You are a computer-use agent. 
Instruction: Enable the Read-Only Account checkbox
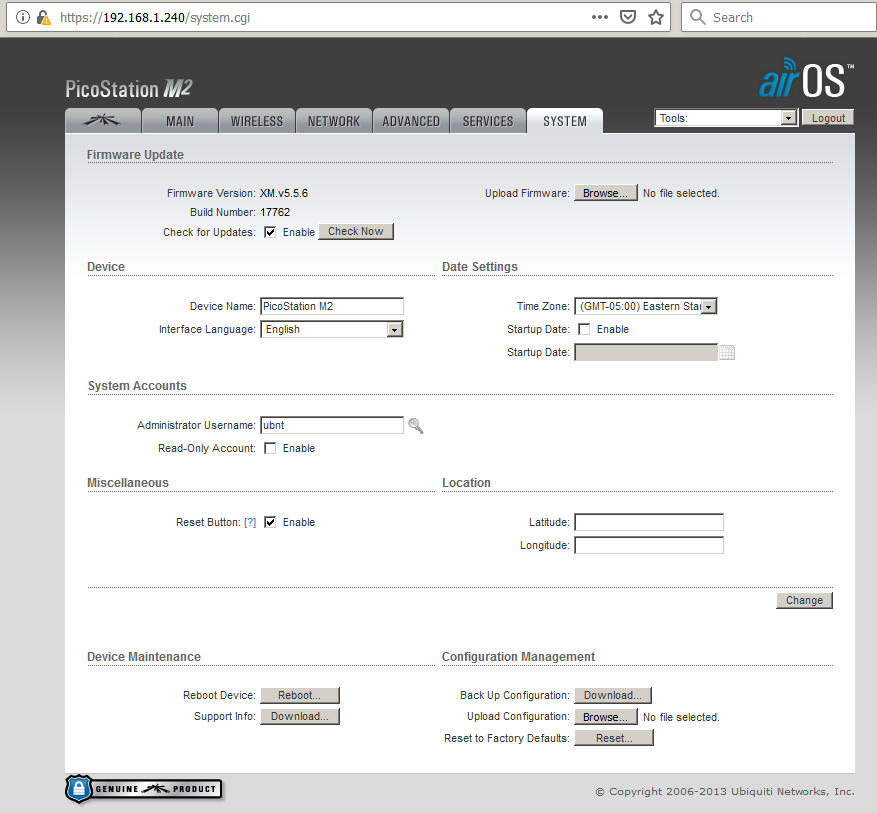tap(270, 449)
